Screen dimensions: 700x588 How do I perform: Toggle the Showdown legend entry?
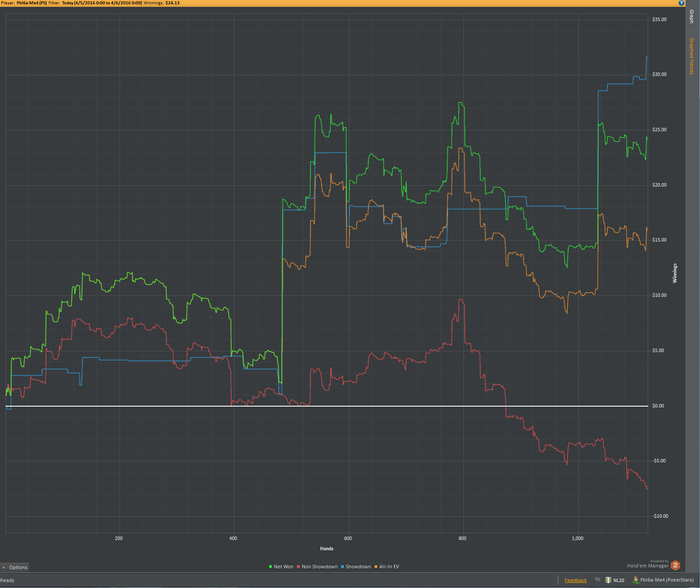(356, 567)
